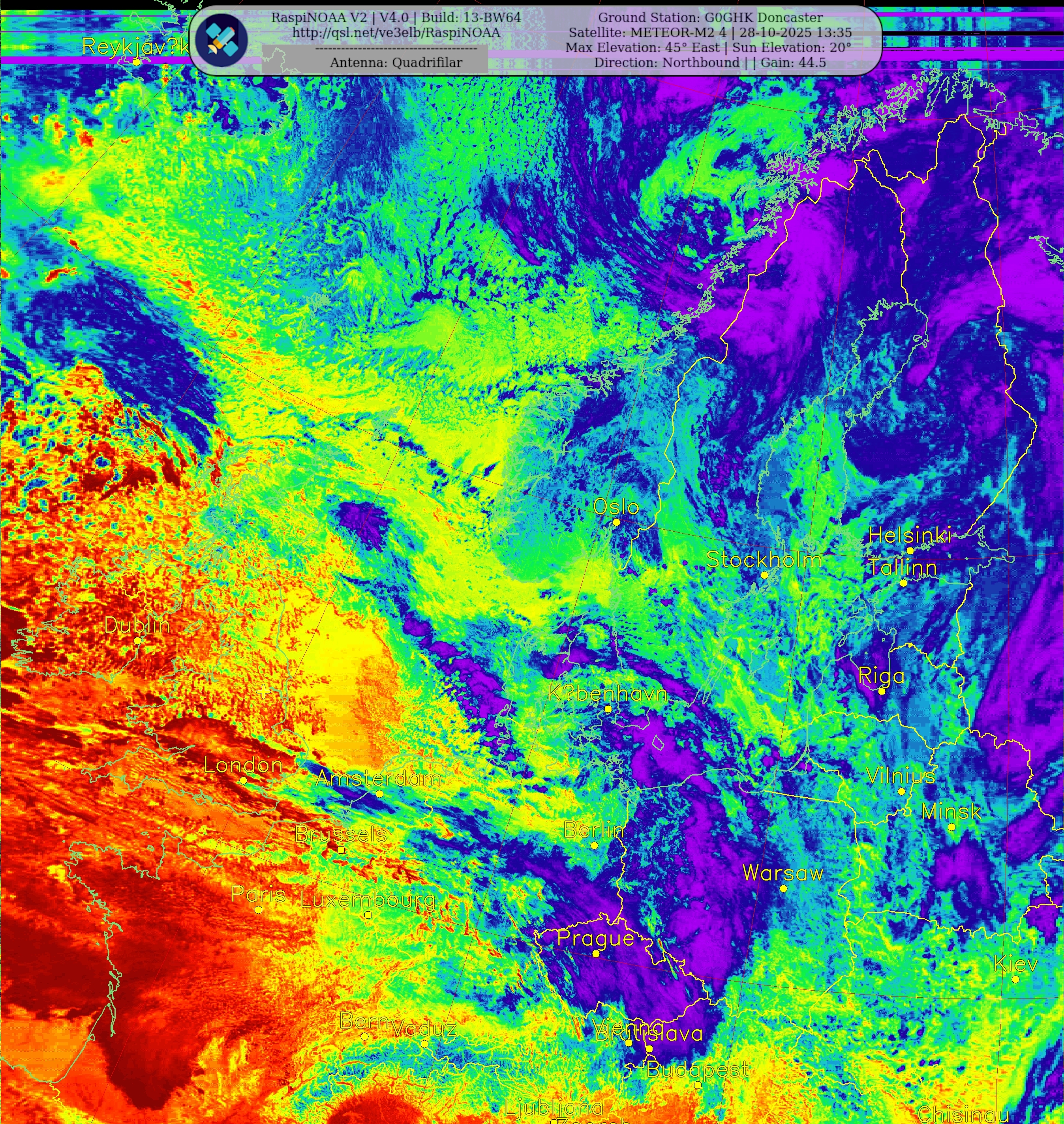Select the Prague city label
Screen dimensions: 1064x1124
[595, 937]
